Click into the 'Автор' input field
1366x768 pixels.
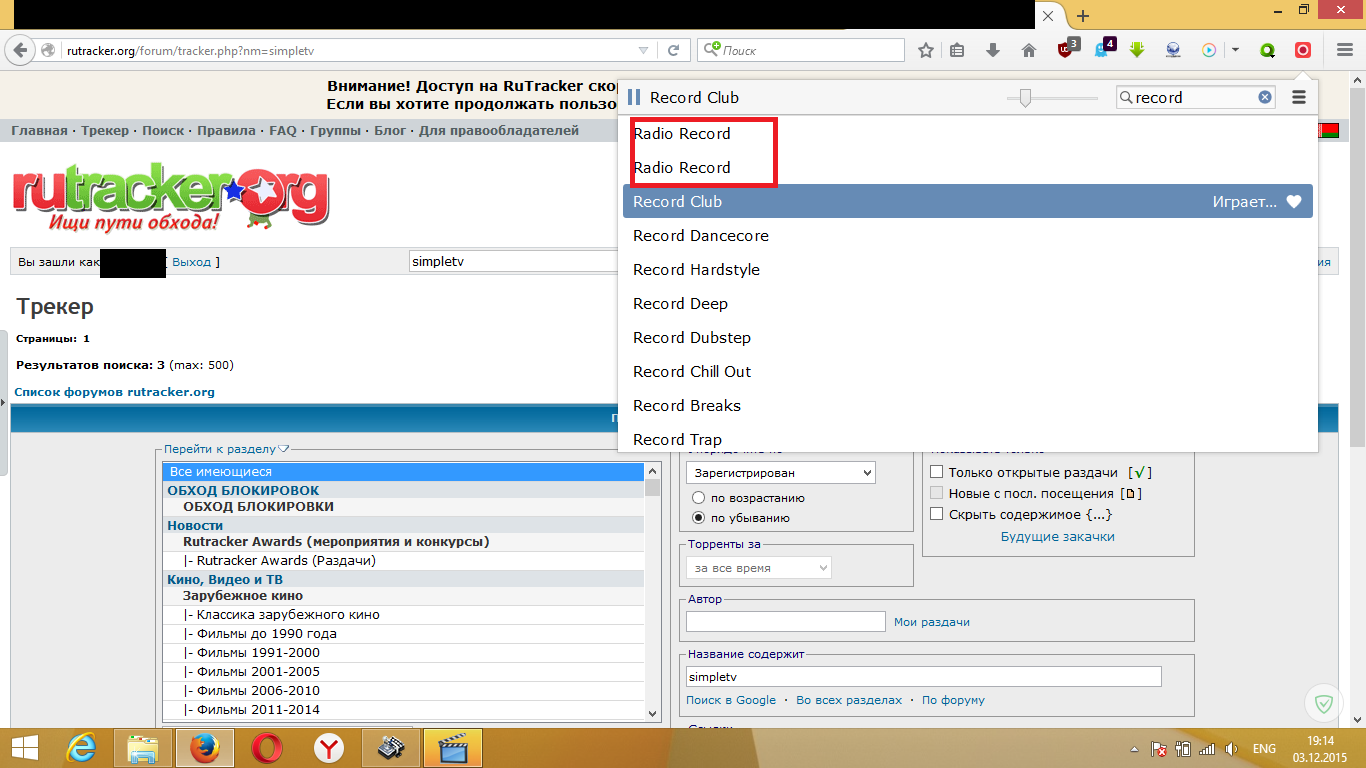click(785, 621)
